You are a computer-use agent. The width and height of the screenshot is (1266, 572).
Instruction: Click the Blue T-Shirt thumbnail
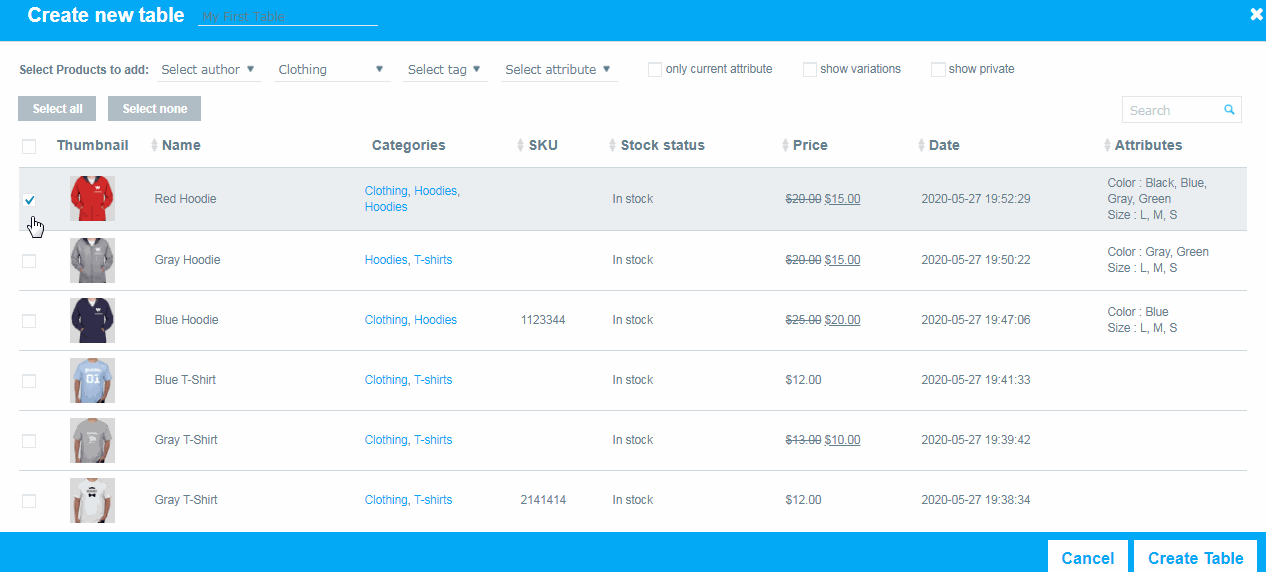coord(92,380)
